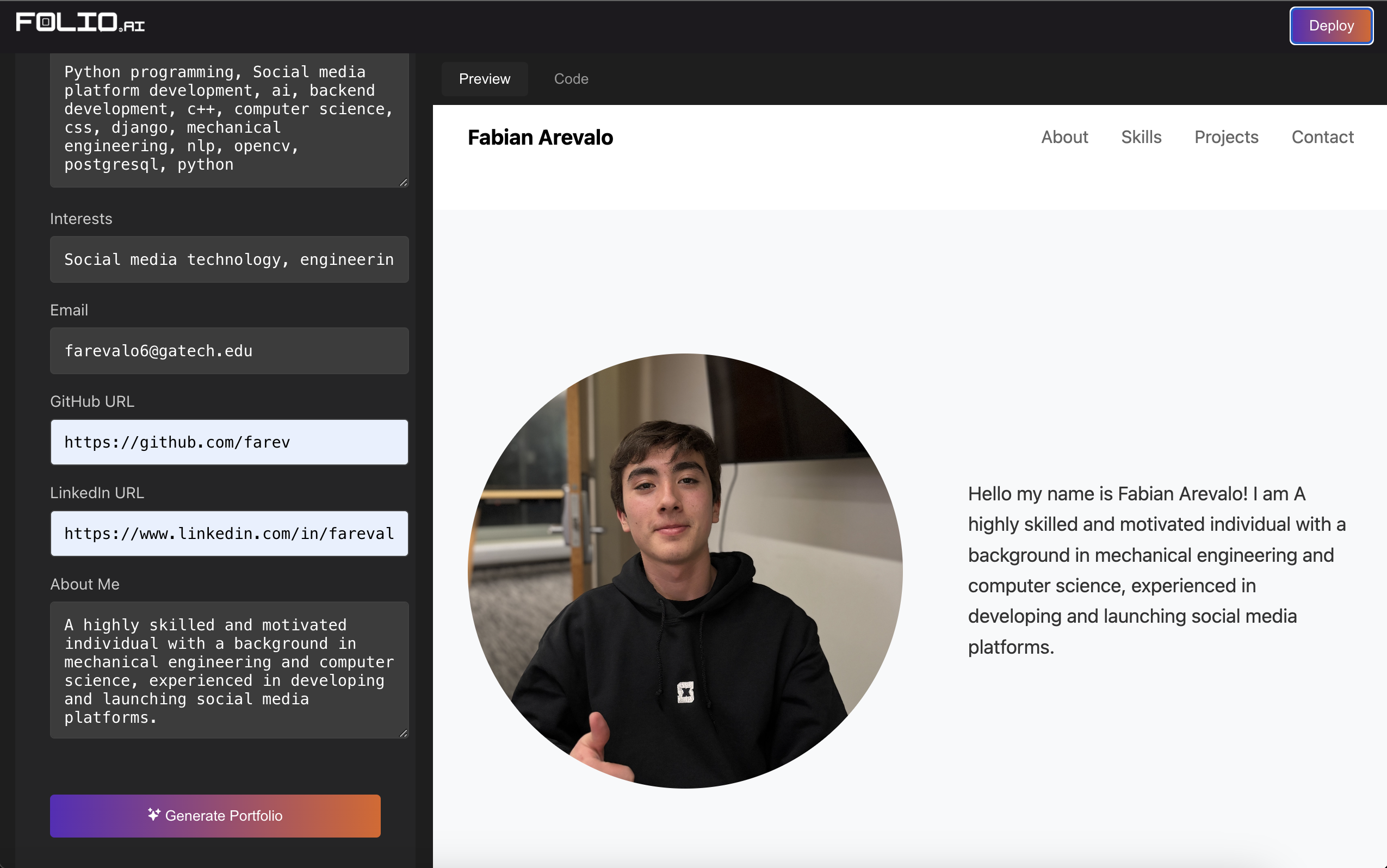Go to the Skills nav link
The height and width of the screenshot is (868, 1387).
point(1141,137)
